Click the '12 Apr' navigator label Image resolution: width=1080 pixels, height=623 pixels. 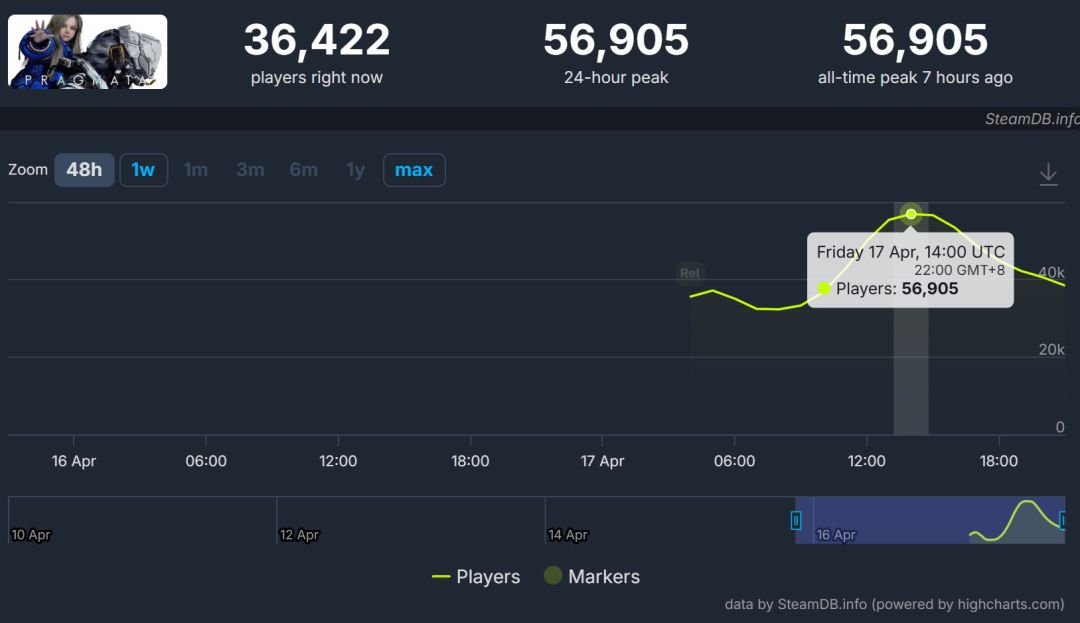(299, 535)
